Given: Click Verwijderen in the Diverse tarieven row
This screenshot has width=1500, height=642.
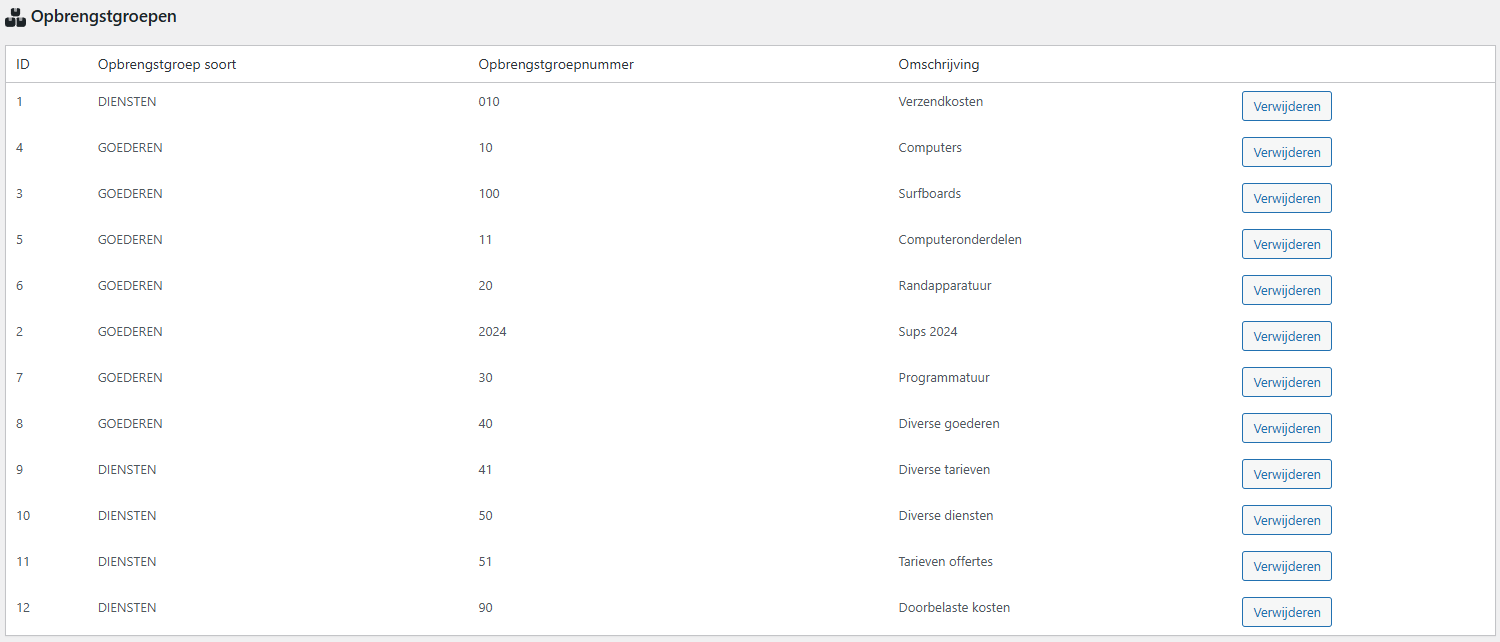Looking at the screenshot, I should [x=1286, y=474].
